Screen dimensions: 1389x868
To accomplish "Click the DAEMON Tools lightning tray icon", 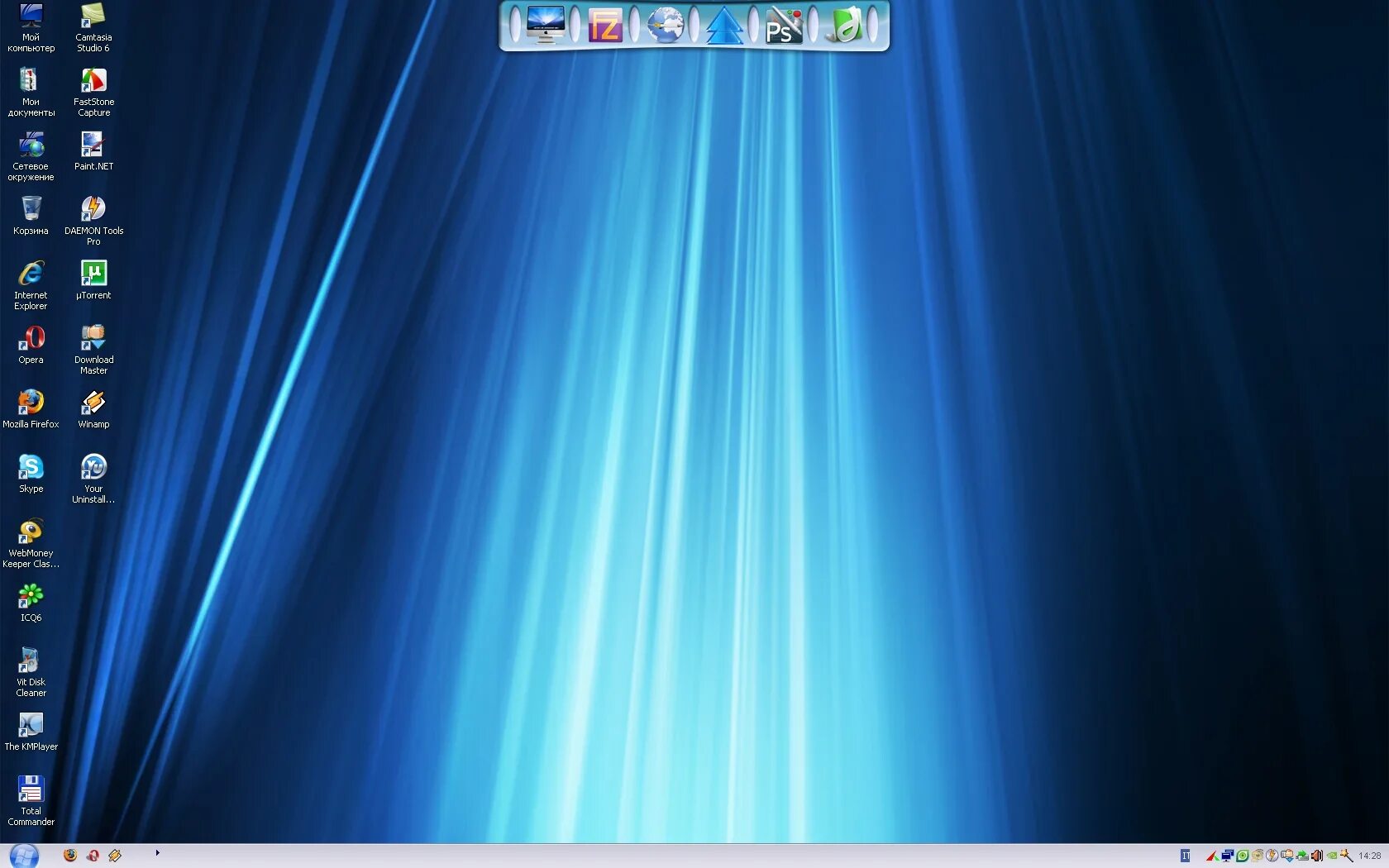I will click(x=1272, y=856).
